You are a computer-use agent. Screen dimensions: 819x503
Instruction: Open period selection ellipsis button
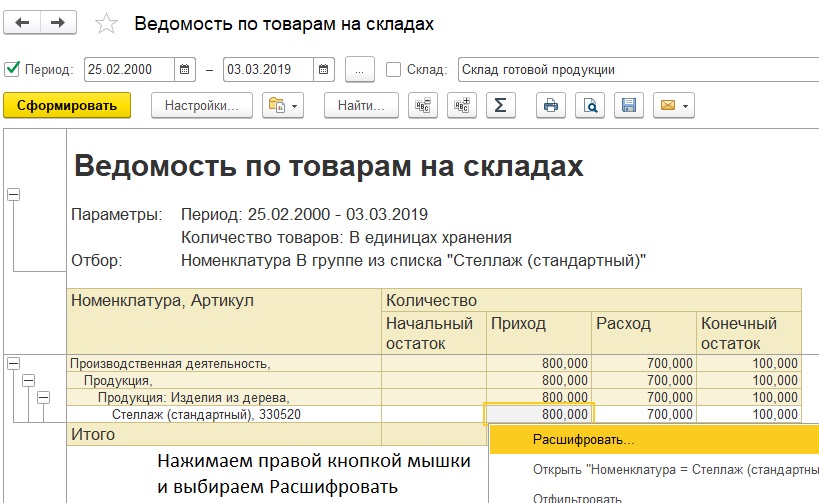click(x=359, y=69)
